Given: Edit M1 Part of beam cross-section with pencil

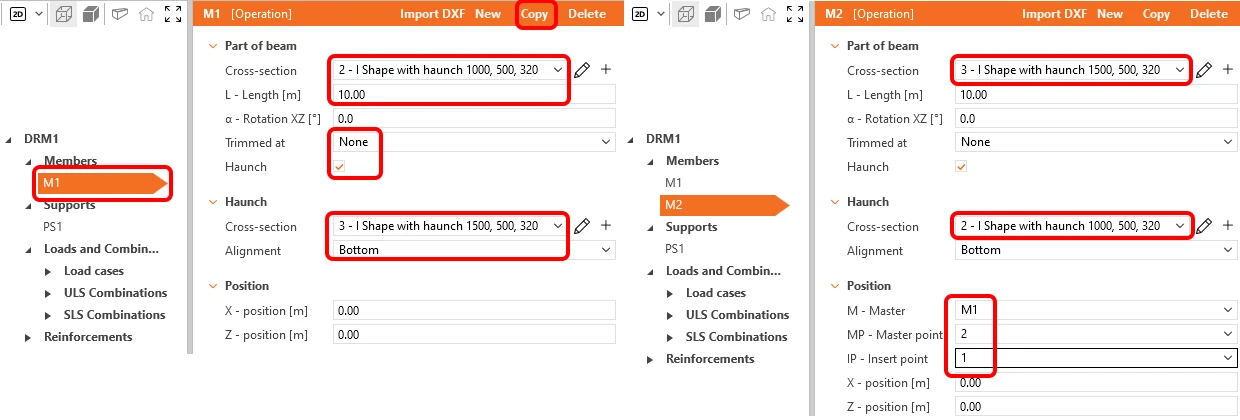Looking at the screenshot, I should (583, 70).
